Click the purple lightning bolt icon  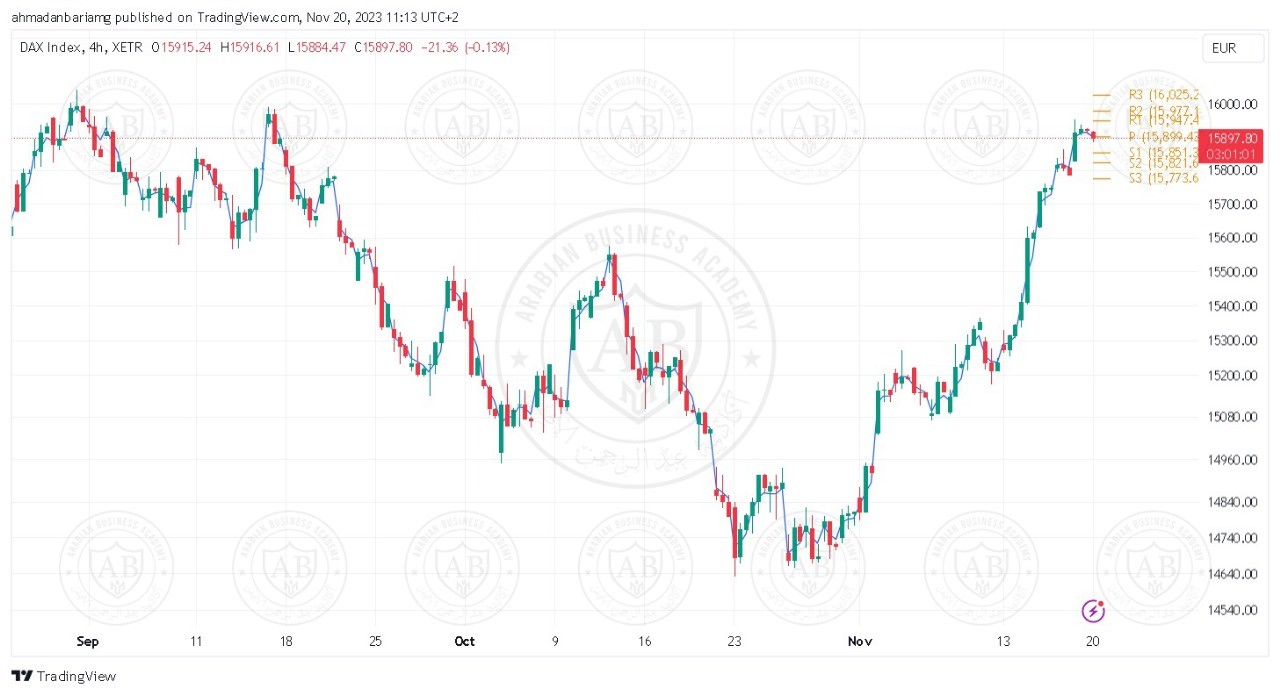1093,610
